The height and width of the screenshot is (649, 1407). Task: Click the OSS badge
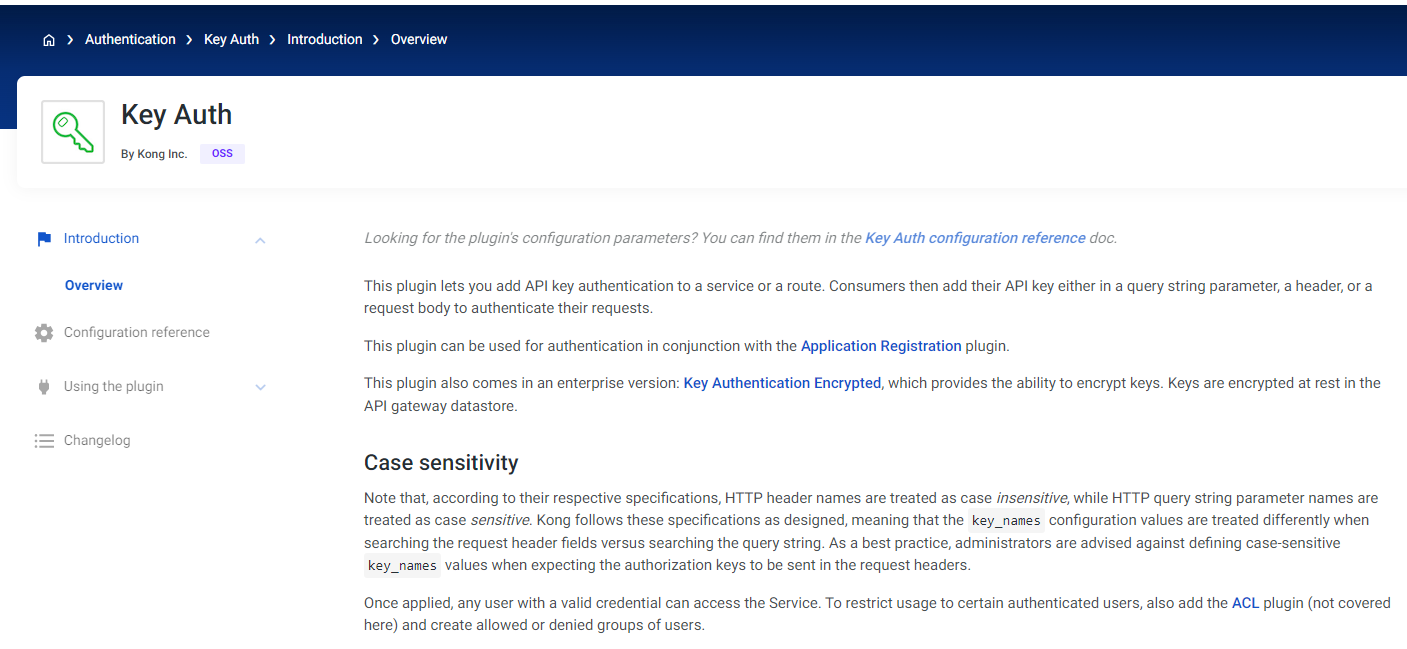point(222,154)
